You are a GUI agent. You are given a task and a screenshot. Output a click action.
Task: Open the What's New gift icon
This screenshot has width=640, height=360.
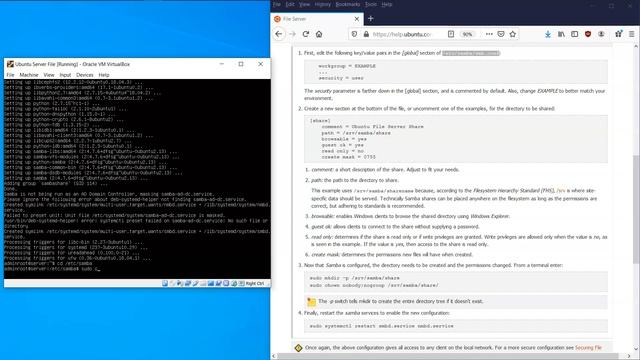point(618,34)
